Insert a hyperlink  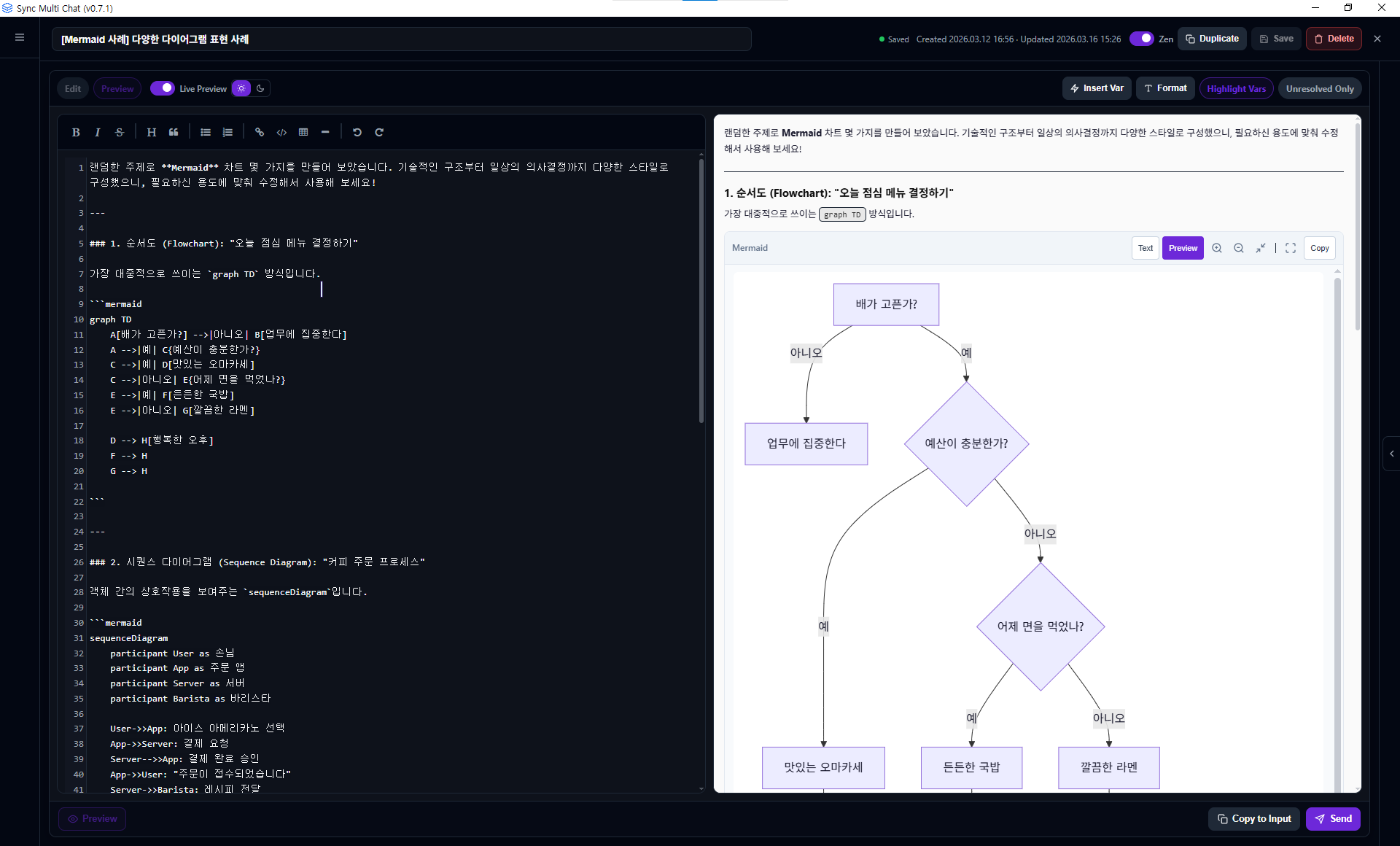[x=260, y=132]
